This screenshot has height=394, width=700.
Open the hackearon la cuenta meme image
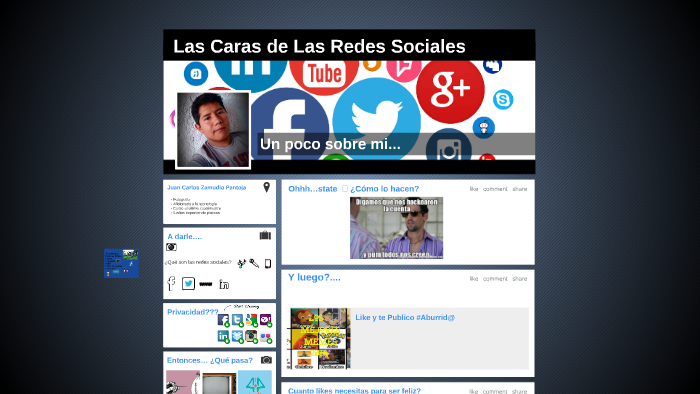(x=396, y=228)
